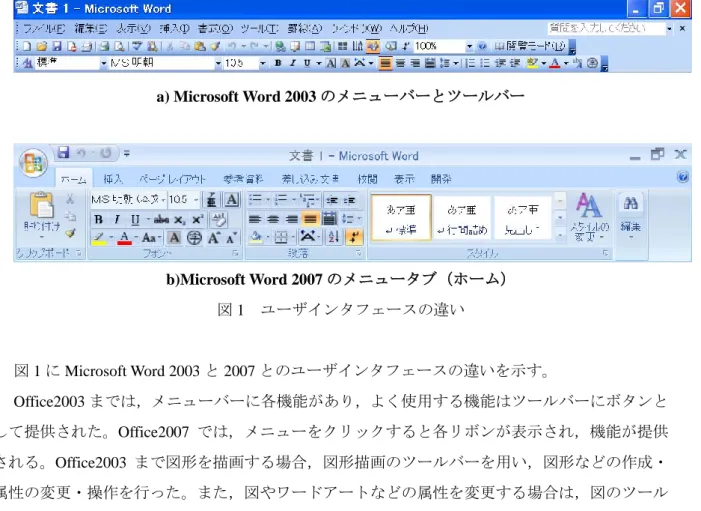Click the highlight pen in Word 2003 toolbar

point(532,63)
